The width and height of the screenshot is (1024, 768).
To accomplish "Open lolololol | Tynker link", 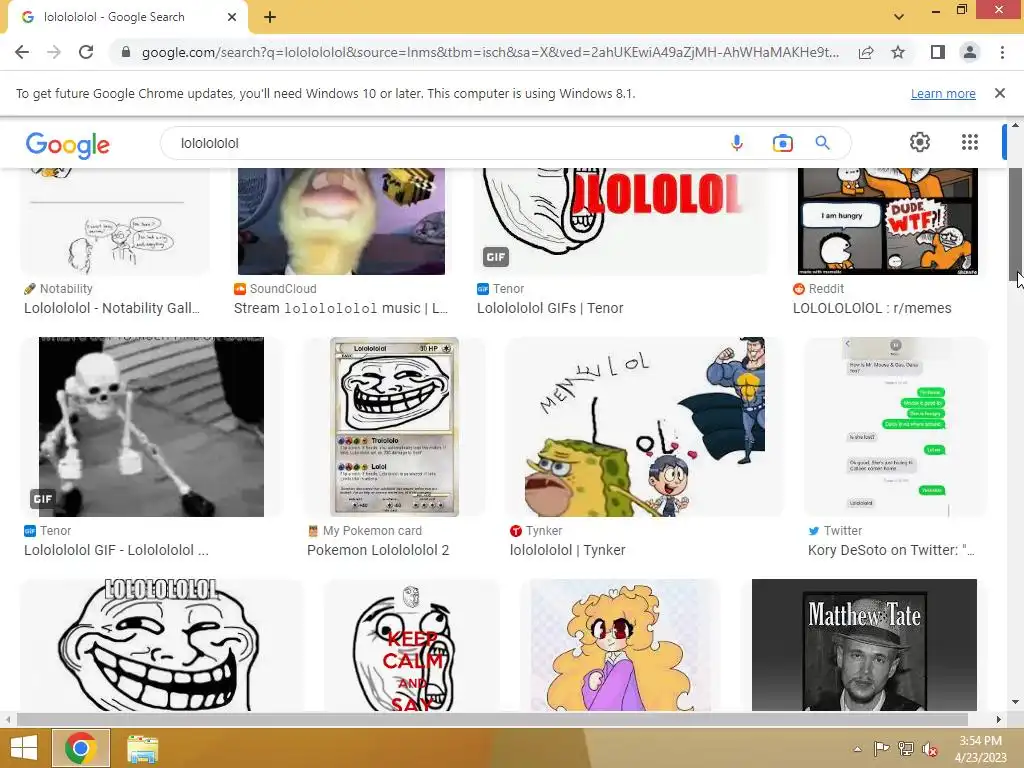I will pyautogui.click(x=568, y=550).
